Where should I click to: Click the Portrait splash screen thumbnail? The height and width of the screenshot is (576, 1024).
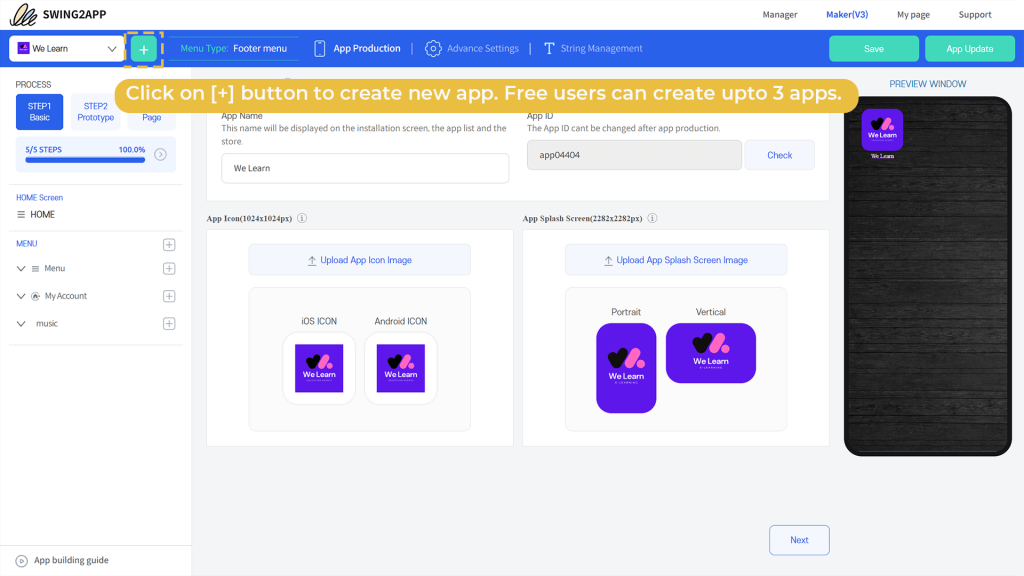tap(626, 368)
